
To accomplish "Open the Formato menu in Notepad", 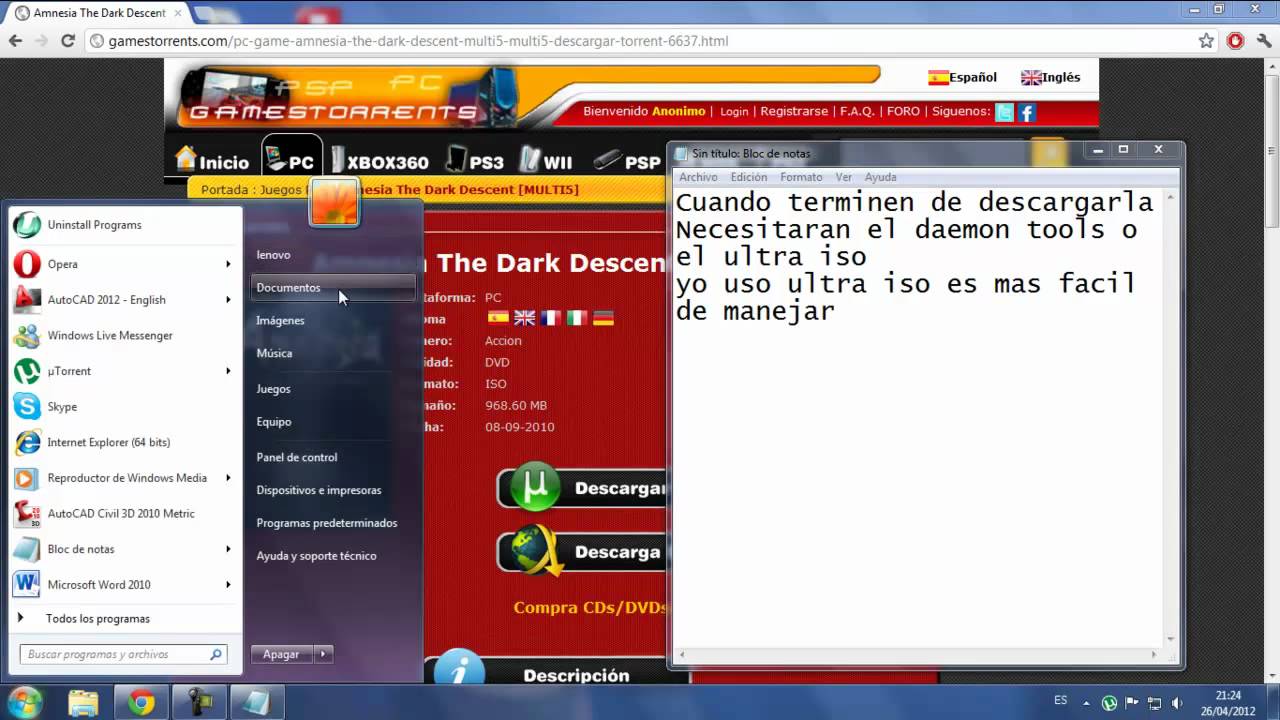I will click(801, 177).
